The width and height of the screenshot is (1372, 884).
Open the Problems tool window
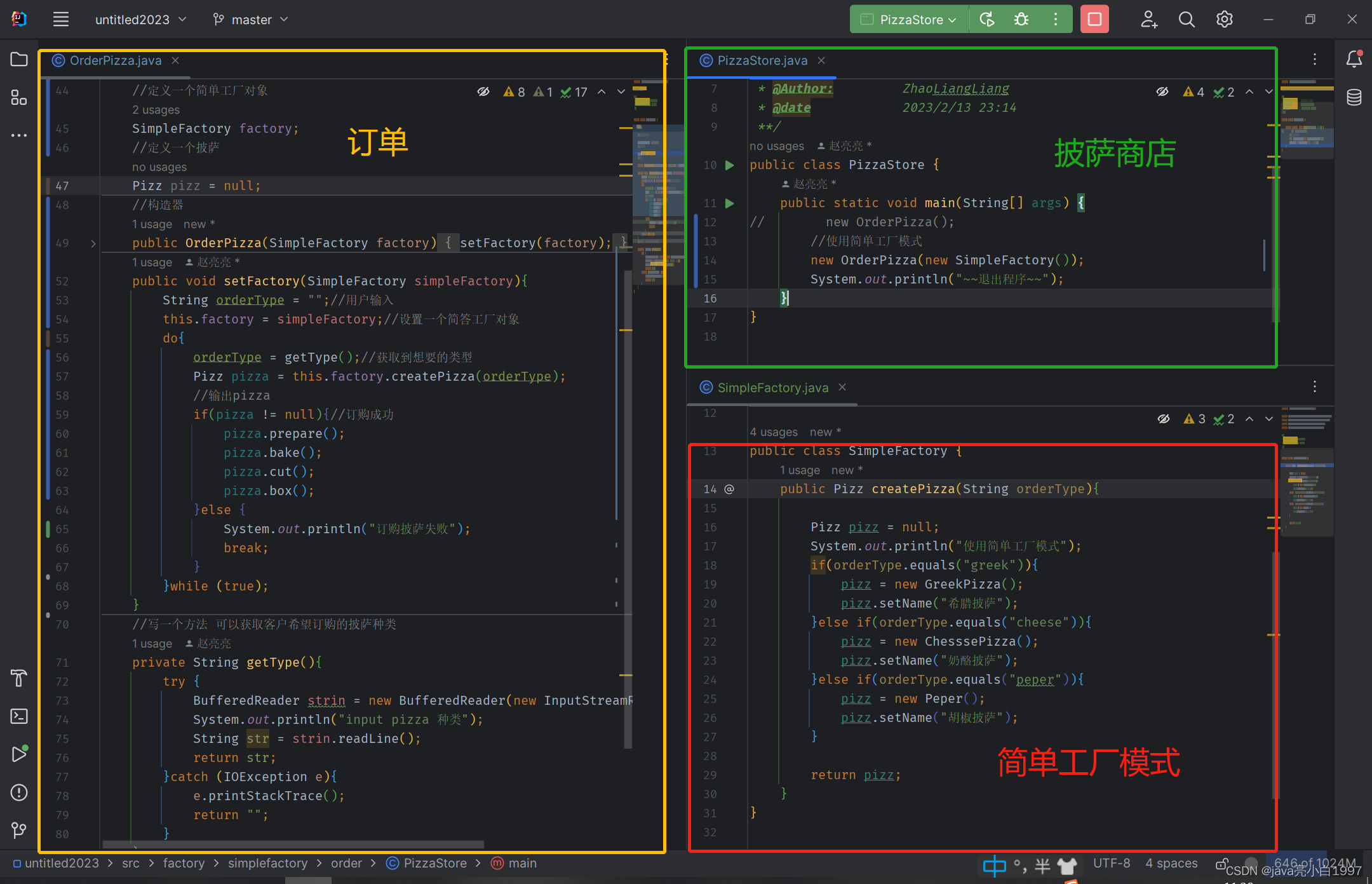(19, 792)
